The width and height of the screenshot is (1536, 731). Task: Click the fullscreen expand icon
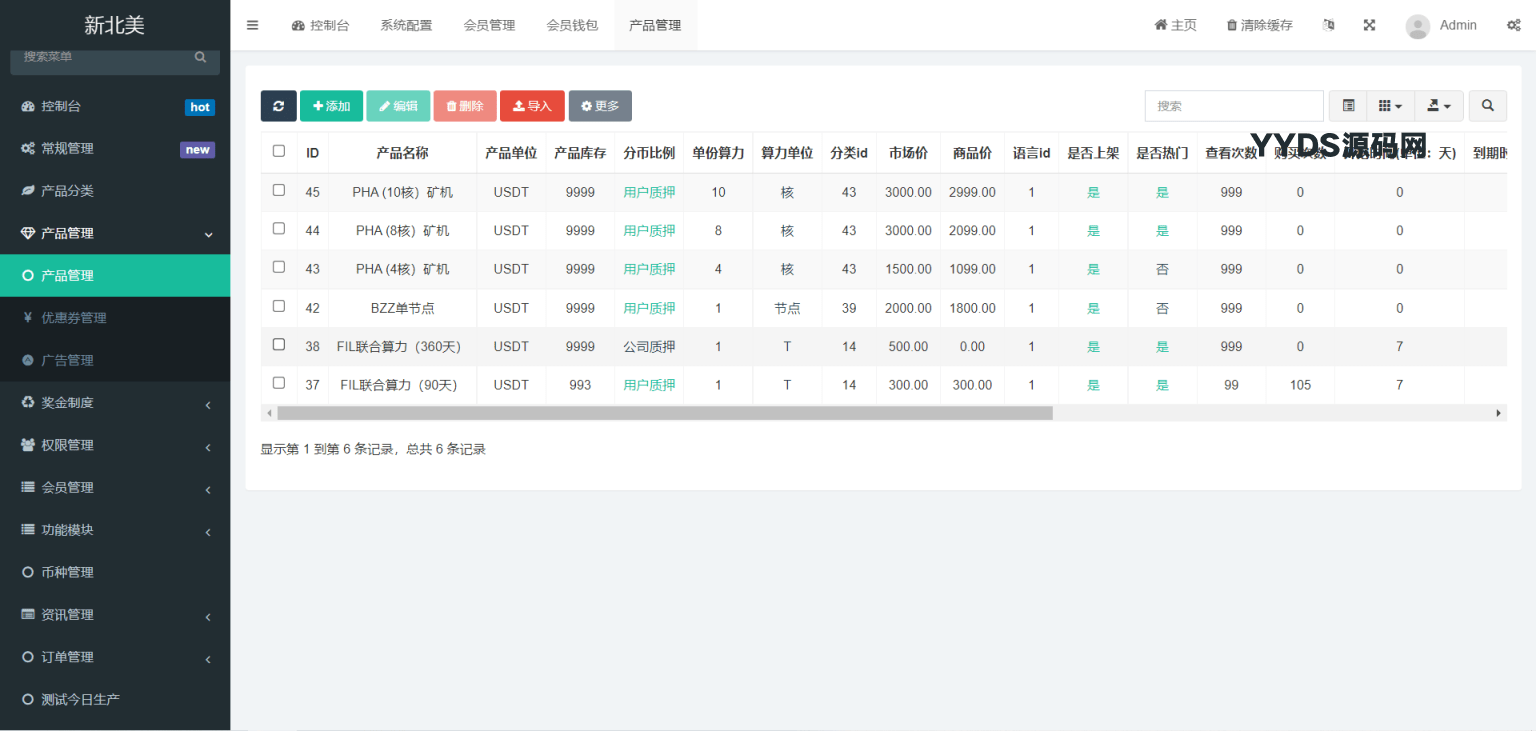[x=1369, y=25]
